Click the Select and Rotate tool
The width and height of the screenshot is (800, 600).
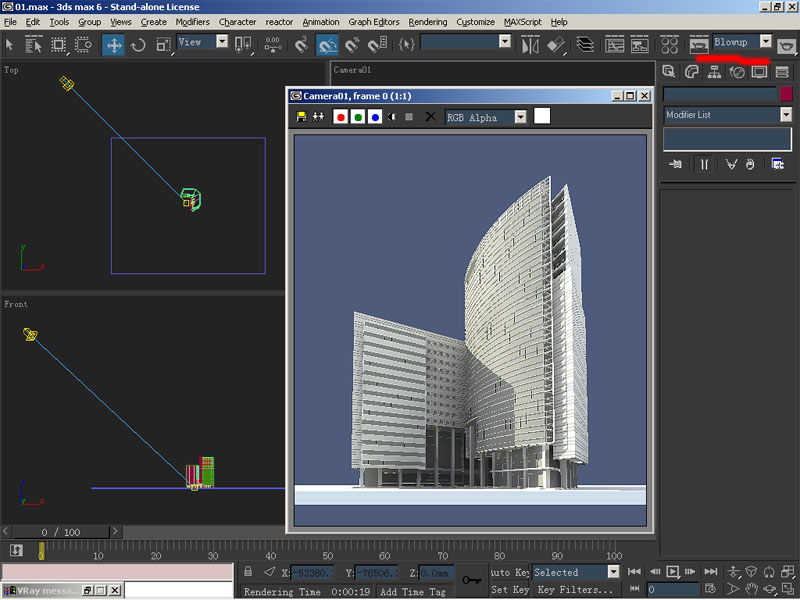click(x=139, y=45)
